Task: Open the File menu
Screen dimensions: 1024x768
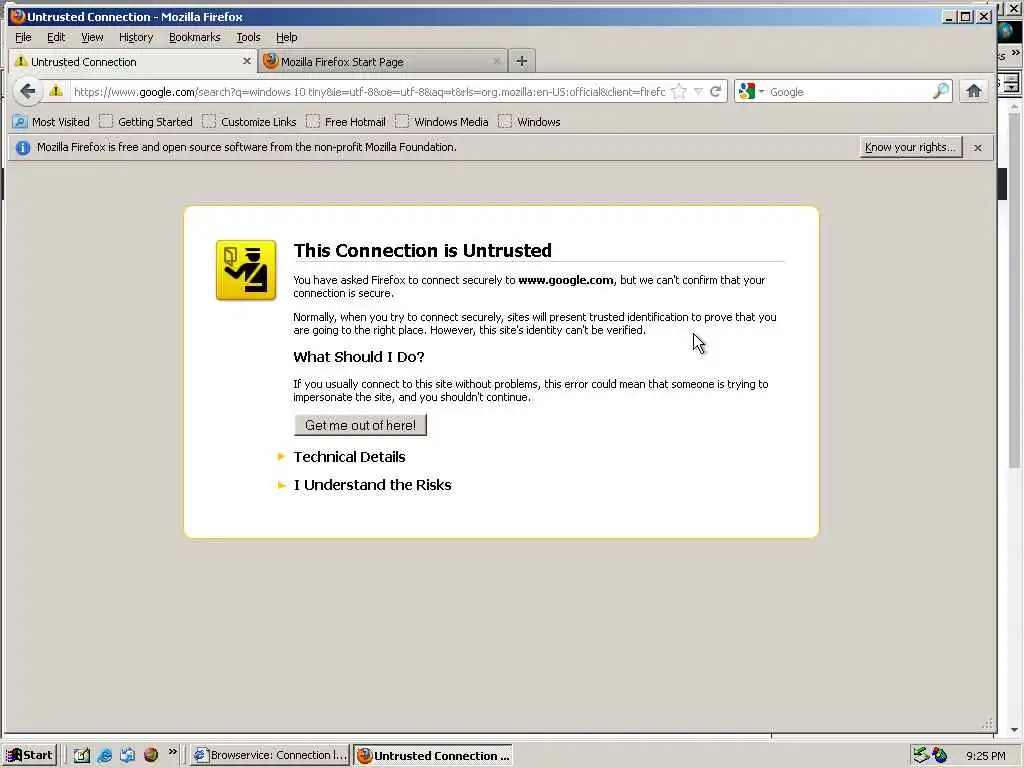Action: [x=23, y=37]
